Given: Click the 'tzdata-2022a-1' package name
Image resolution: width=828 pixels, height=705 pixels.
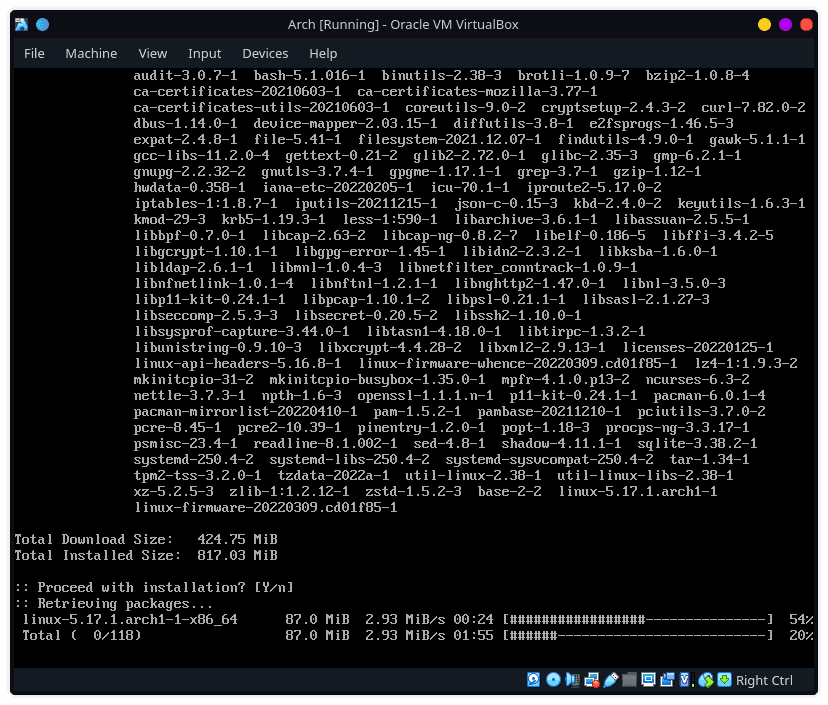Looking at the screenshot, I should 334,475.
